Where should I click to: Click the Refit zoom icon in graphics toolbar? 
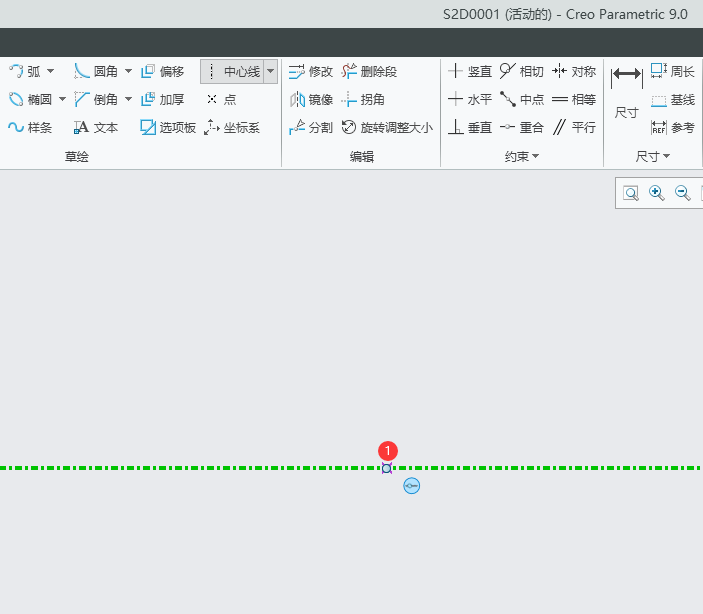(x=631, y=193)
